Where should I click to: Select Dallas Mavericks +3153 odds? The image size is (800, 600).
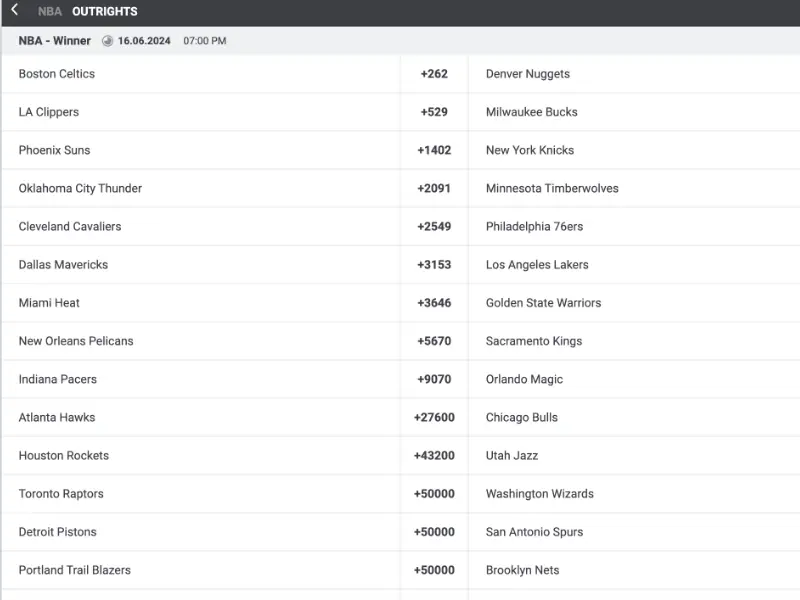(x=434, y=265)
